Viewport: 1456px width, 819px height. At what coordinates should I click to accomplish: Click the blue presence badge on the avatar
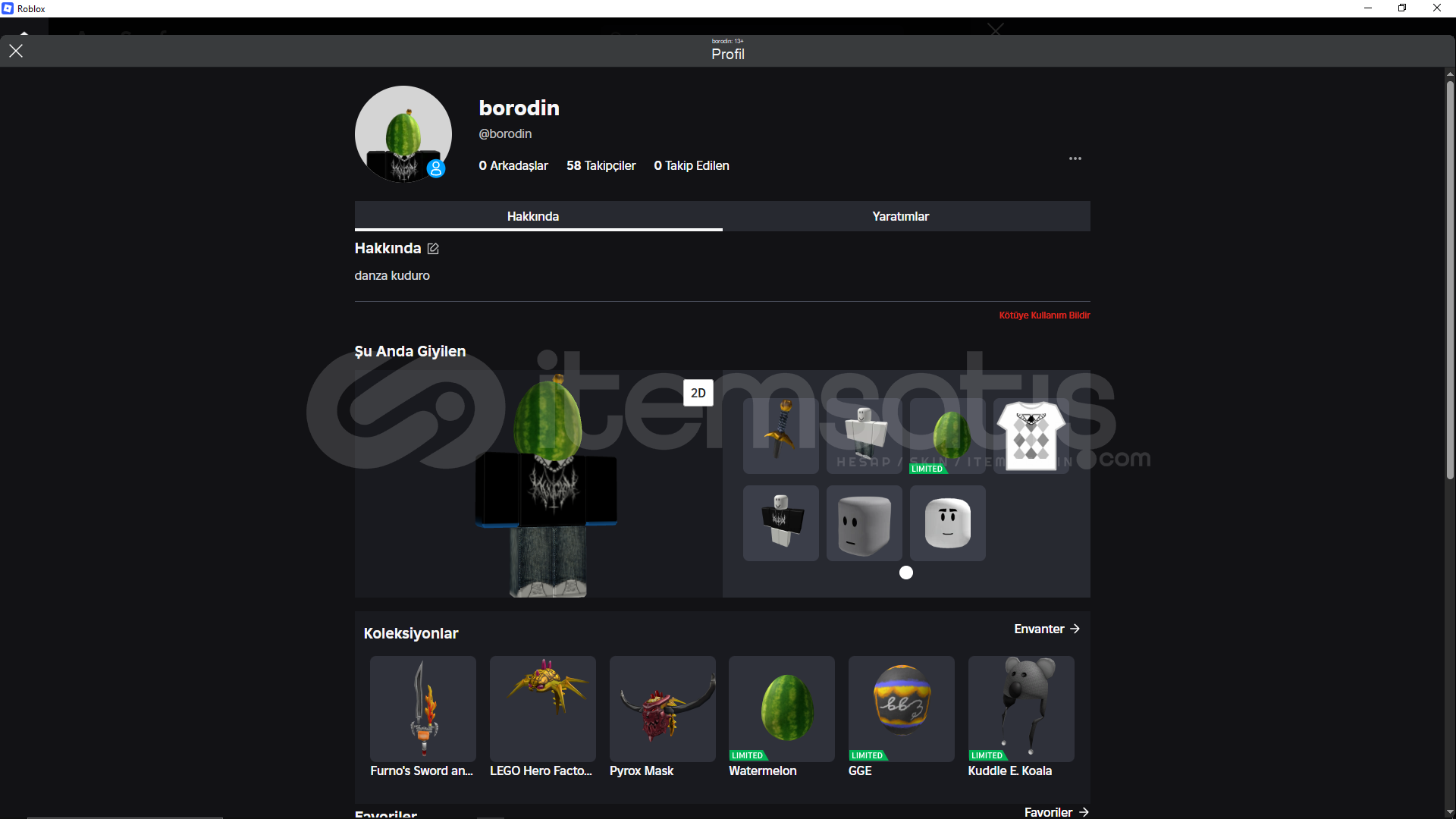pos(436,168)
